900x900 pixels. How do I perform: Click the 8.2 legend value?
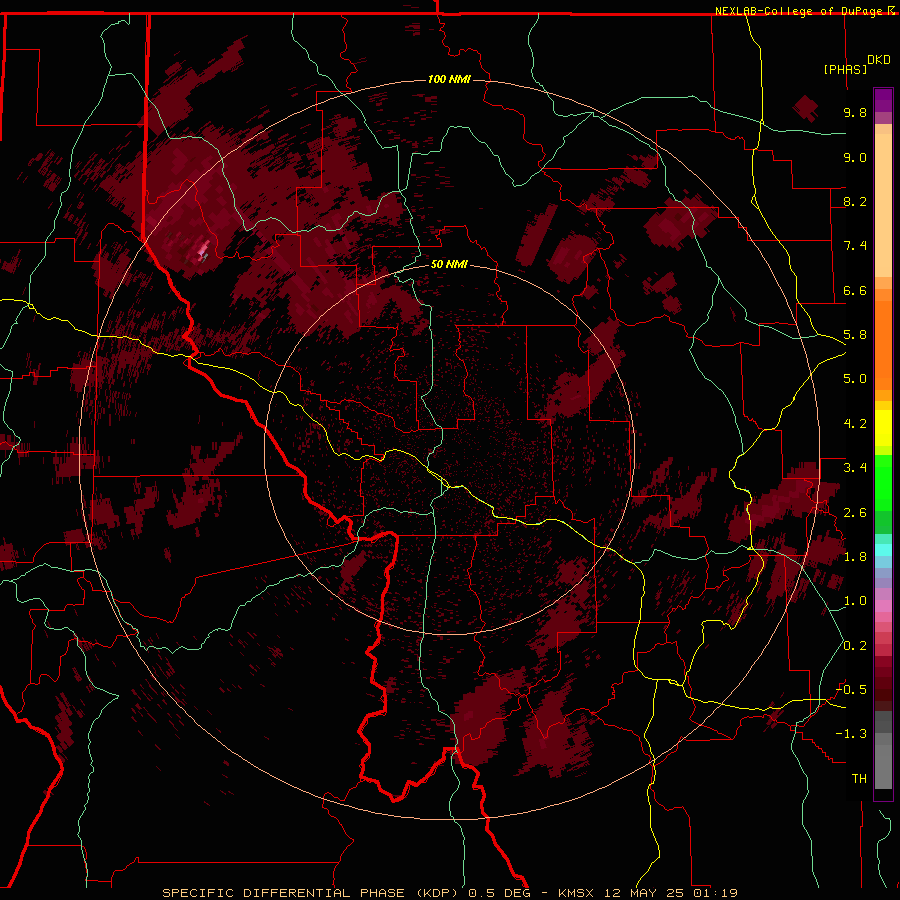tap(855, 201)
